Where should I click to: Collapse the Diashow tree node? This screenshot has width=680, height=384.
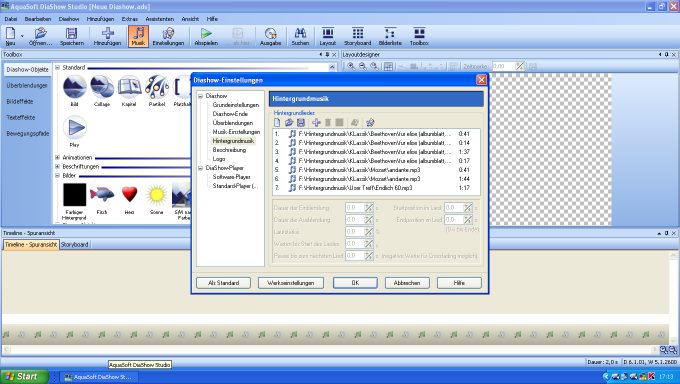200,96
